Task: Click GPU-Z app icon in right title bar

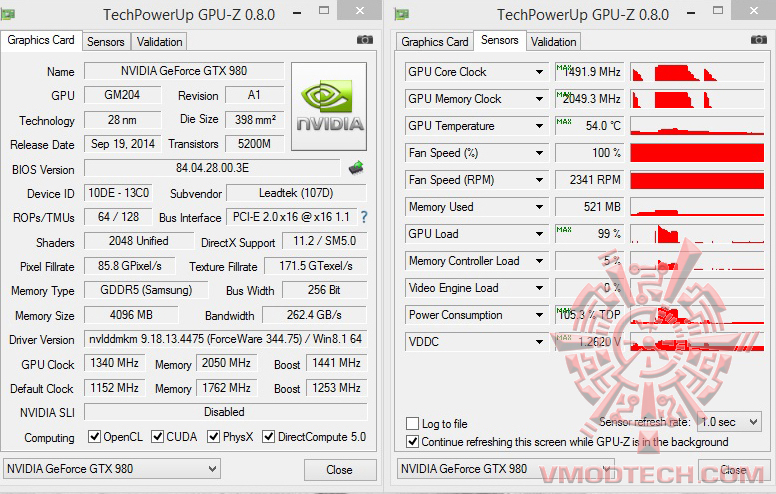Action: point(401,14)
